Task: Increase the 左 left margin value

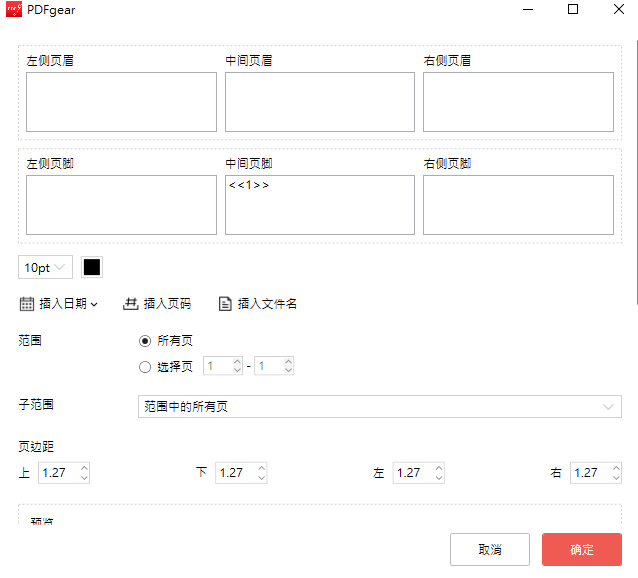Action: tap(439, 468)
